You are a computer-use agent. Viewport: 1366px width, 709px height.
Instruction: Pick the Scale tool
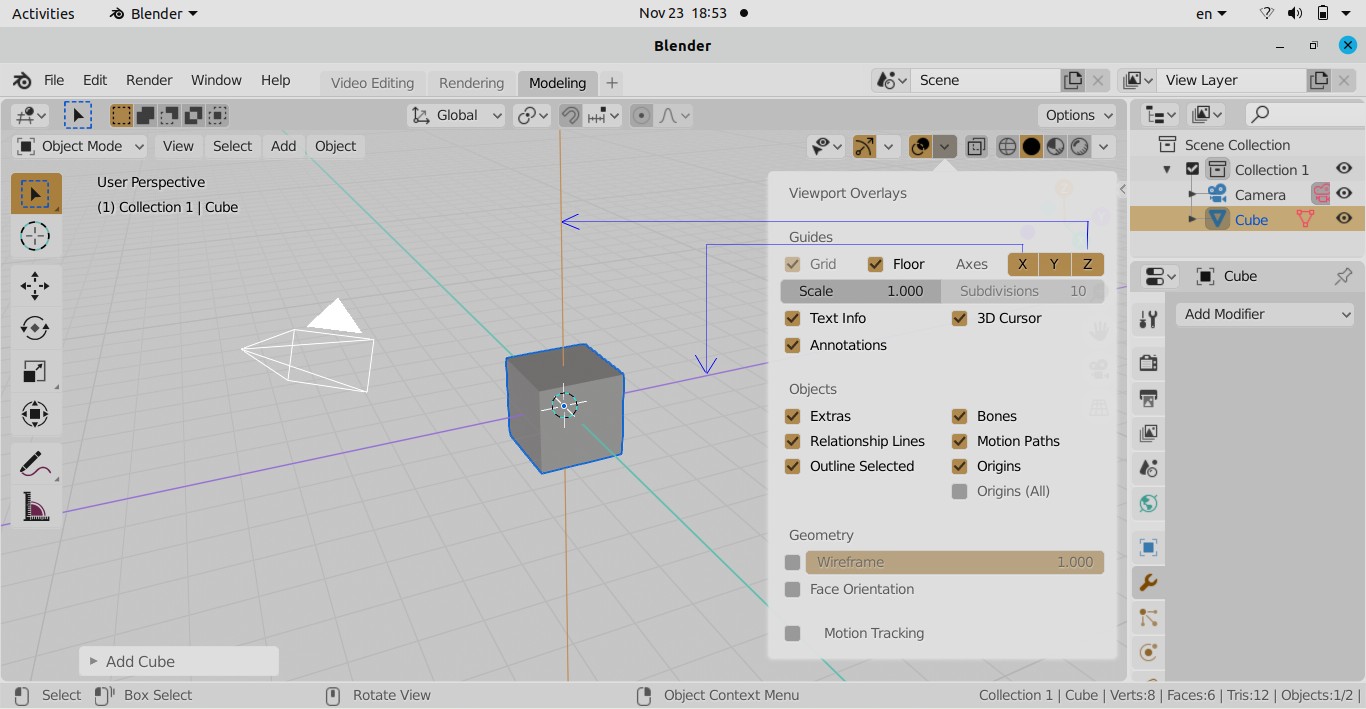[x=35, y=372]
